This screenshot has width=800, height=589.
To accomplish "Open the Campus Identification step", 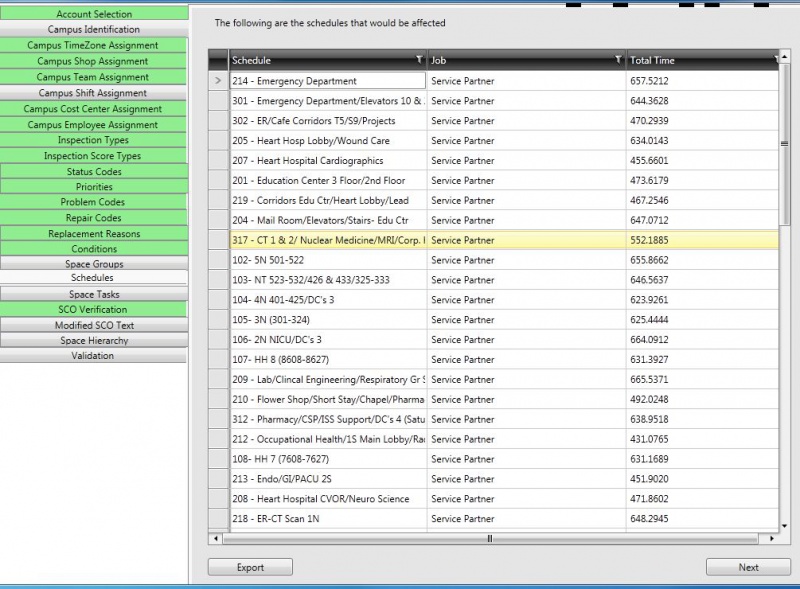I will (x=96, y=29).
